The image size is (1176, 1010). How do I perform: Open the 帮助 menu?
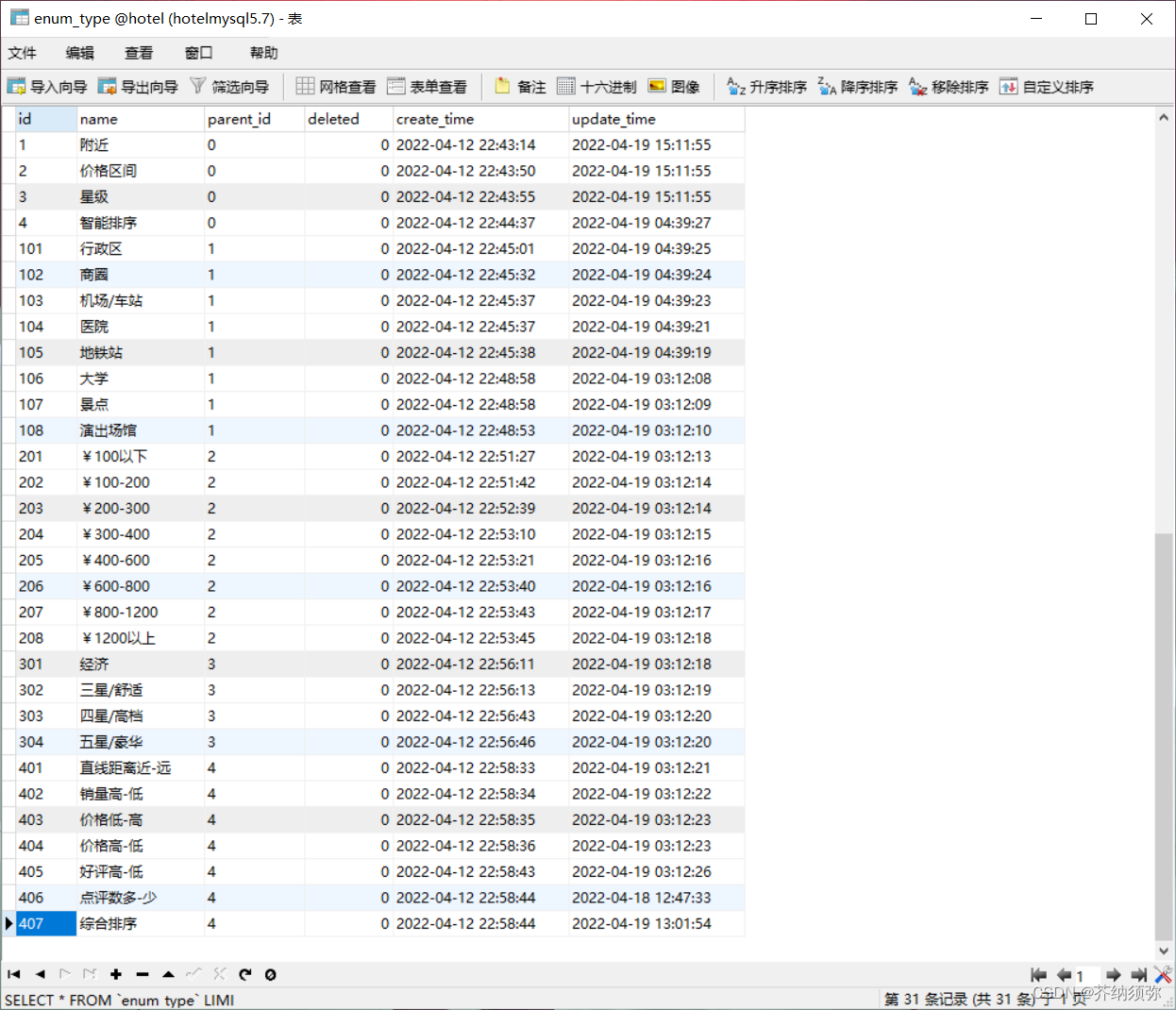coord(264,53)
